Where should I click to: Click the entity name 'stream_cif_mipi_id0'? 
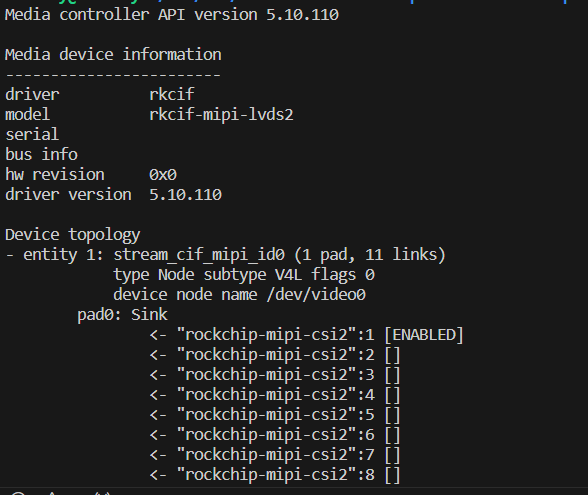click(199, 255)
